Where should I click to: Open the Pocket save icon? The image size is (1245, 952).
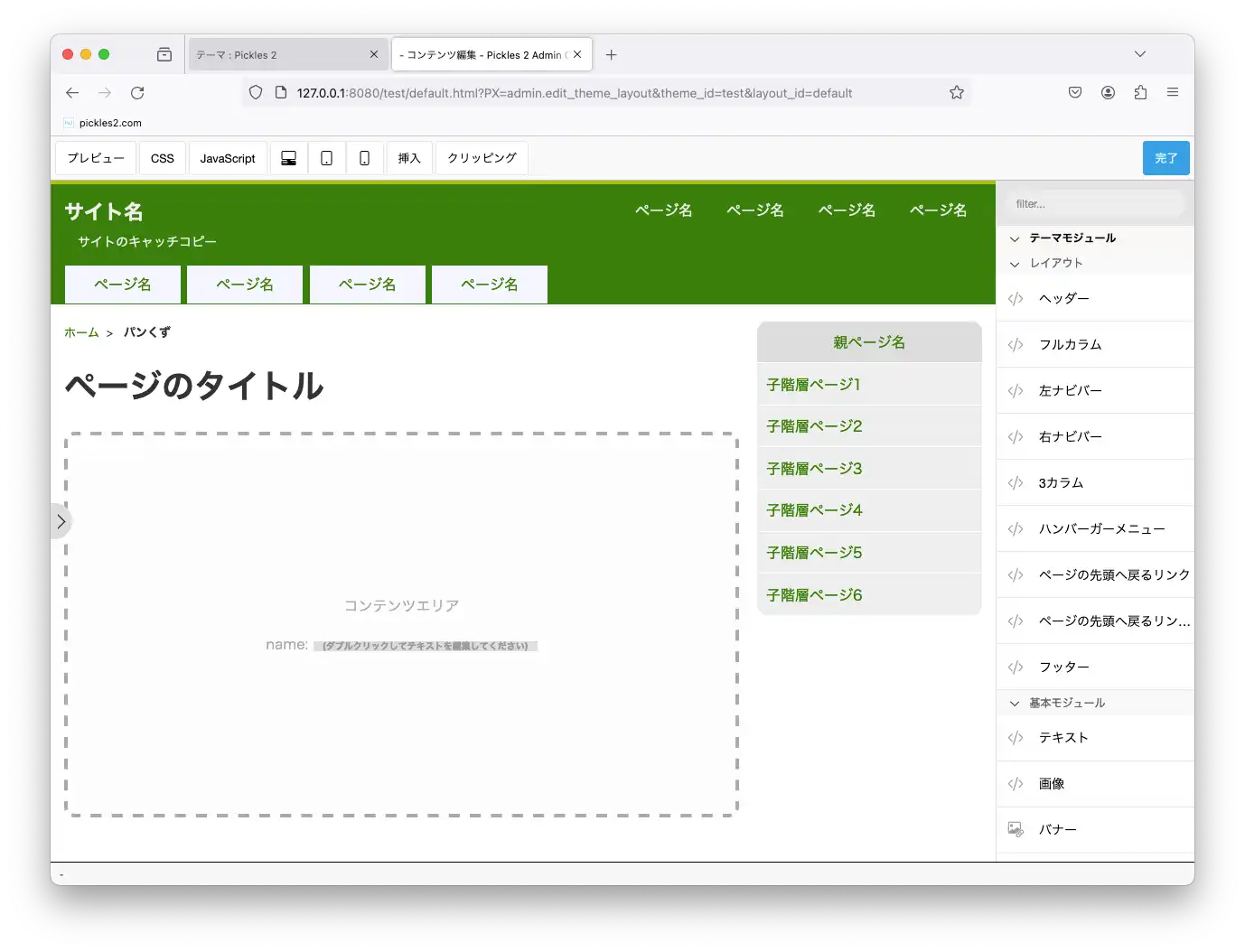coord(1075,92)
